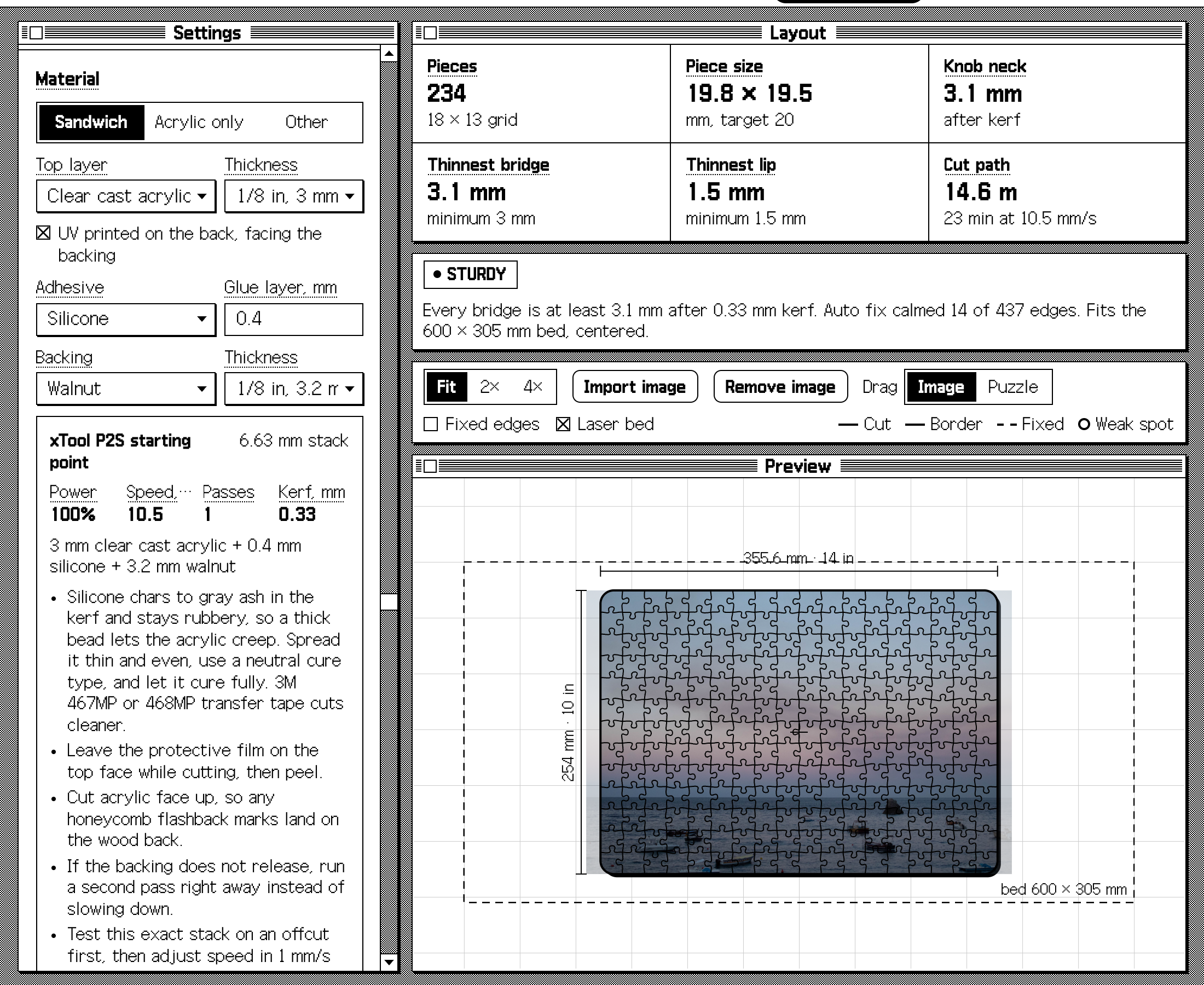Click the Piece size value 19.8 × 19.5
The width and height of the screenshot is (1204, 985).
pos(750,94)
